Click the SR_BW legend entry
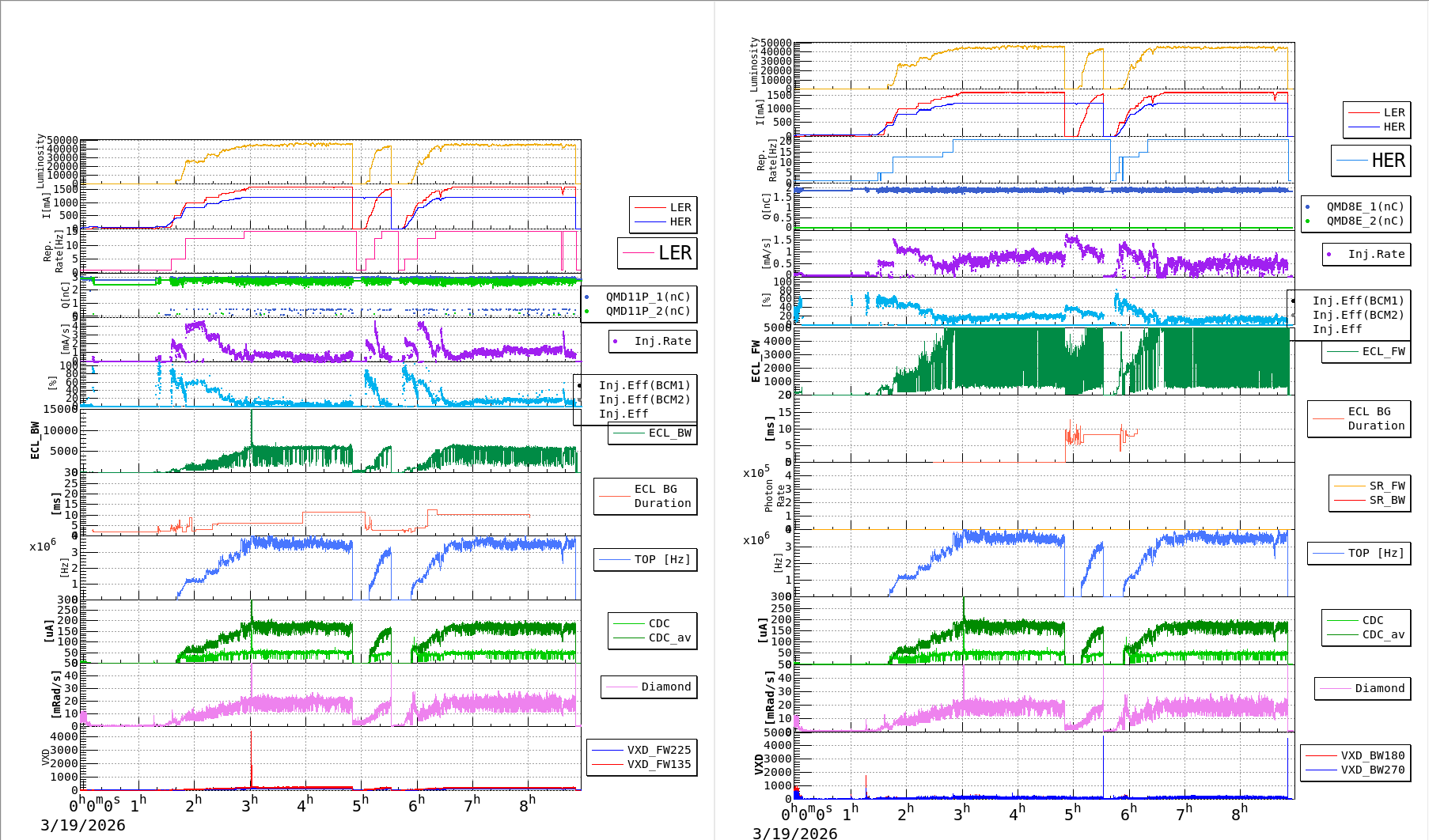The image size is (1429, 840). point(1386,500)
